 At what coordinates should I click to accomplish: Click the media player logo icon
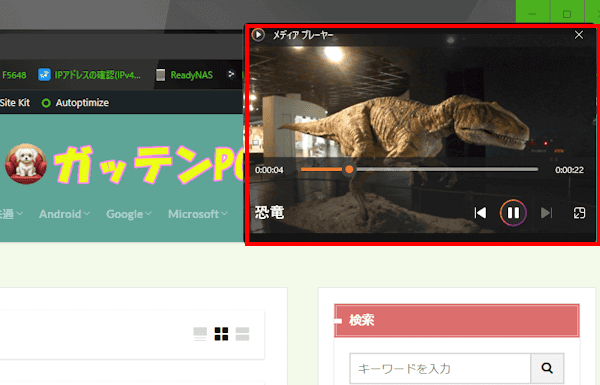pyautogui.click(x=258, y=35)
